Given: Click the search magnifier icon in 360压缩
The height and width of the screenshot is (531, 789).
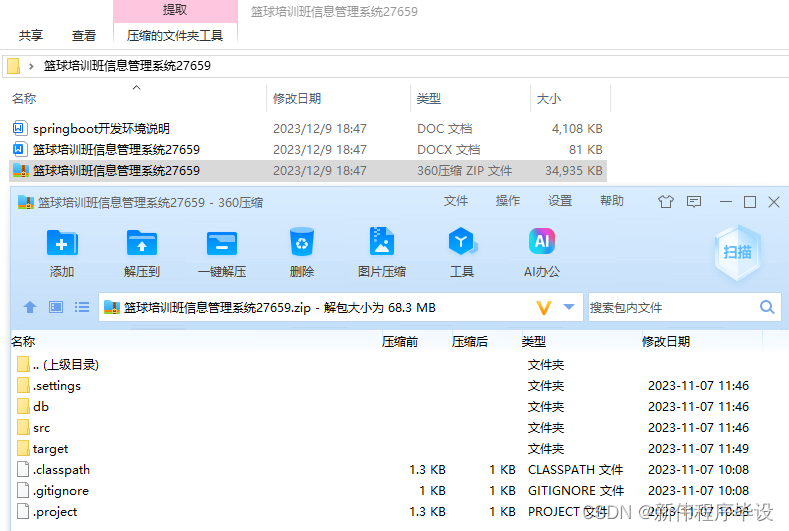Looking at the screenshot, I should pyautogui.click(x=767, y=307).
